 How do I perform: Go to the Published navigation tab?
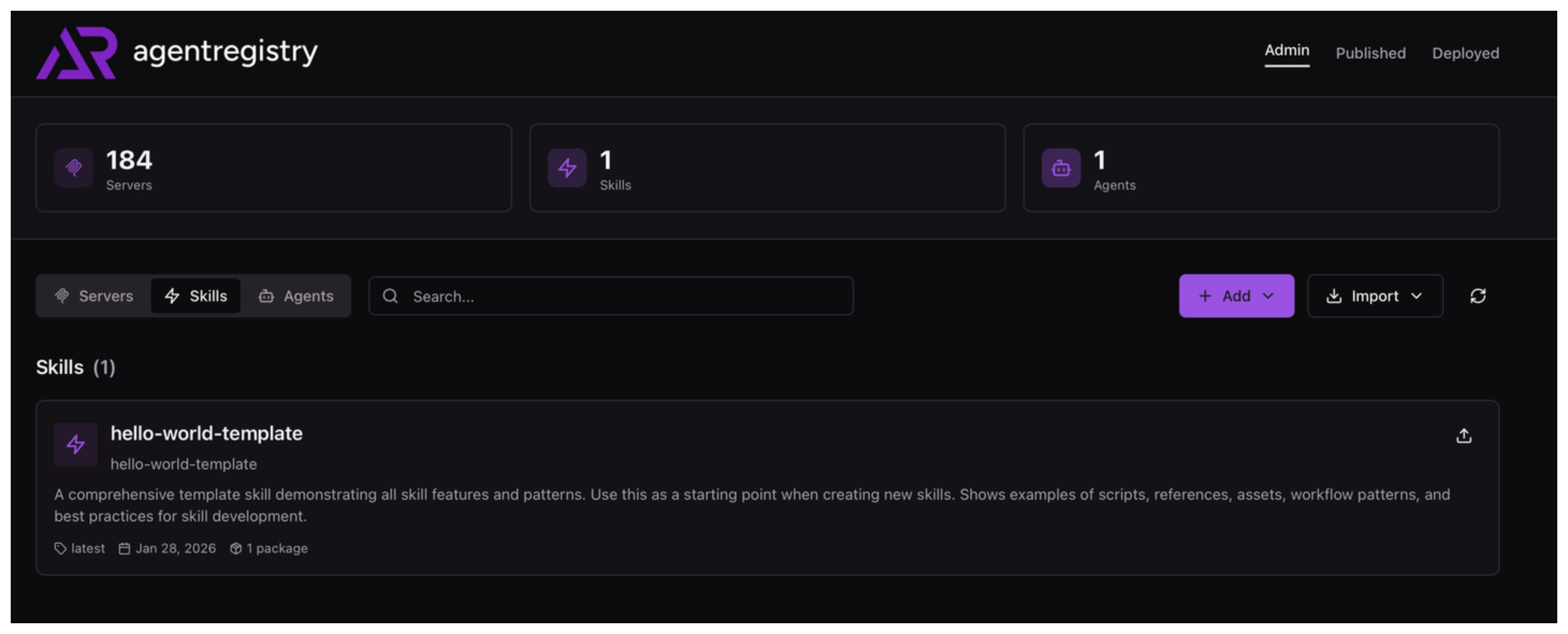[1370, 54]
